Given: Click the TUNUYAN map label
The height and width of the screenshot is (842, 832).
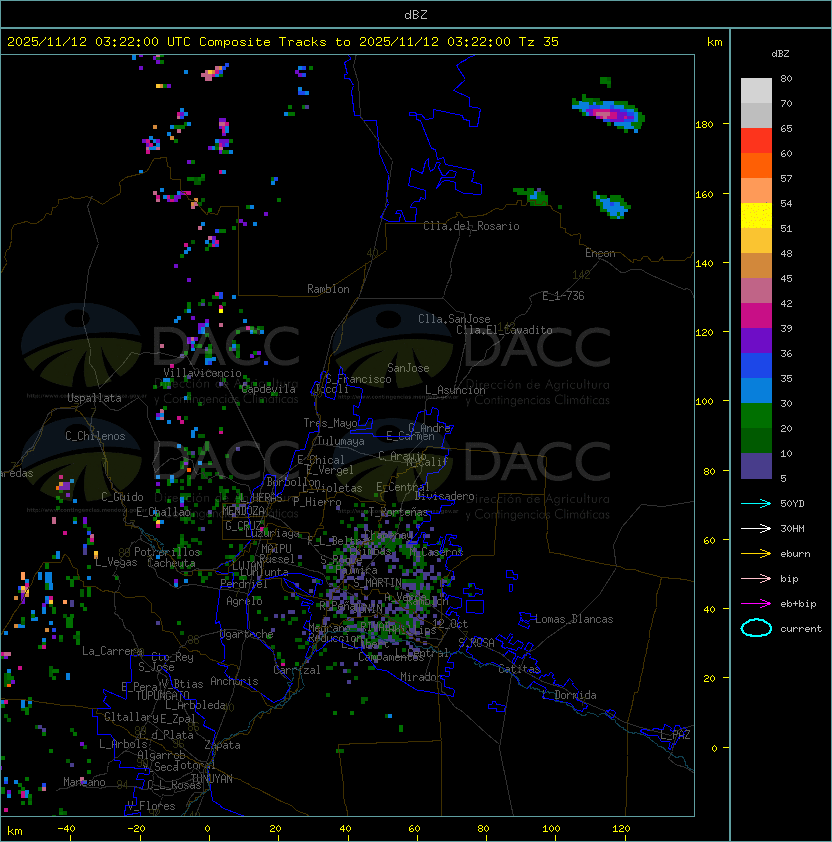Looking at the screenshot, I should coord(212,779).
